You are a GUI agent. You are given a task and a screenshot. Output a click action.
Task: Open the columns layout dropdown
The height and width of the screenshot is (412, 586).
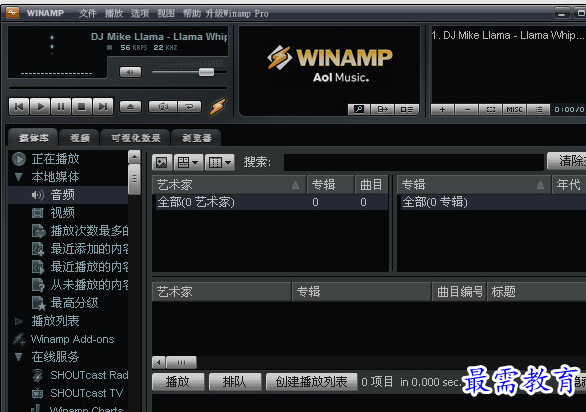(x=220, y=162)
